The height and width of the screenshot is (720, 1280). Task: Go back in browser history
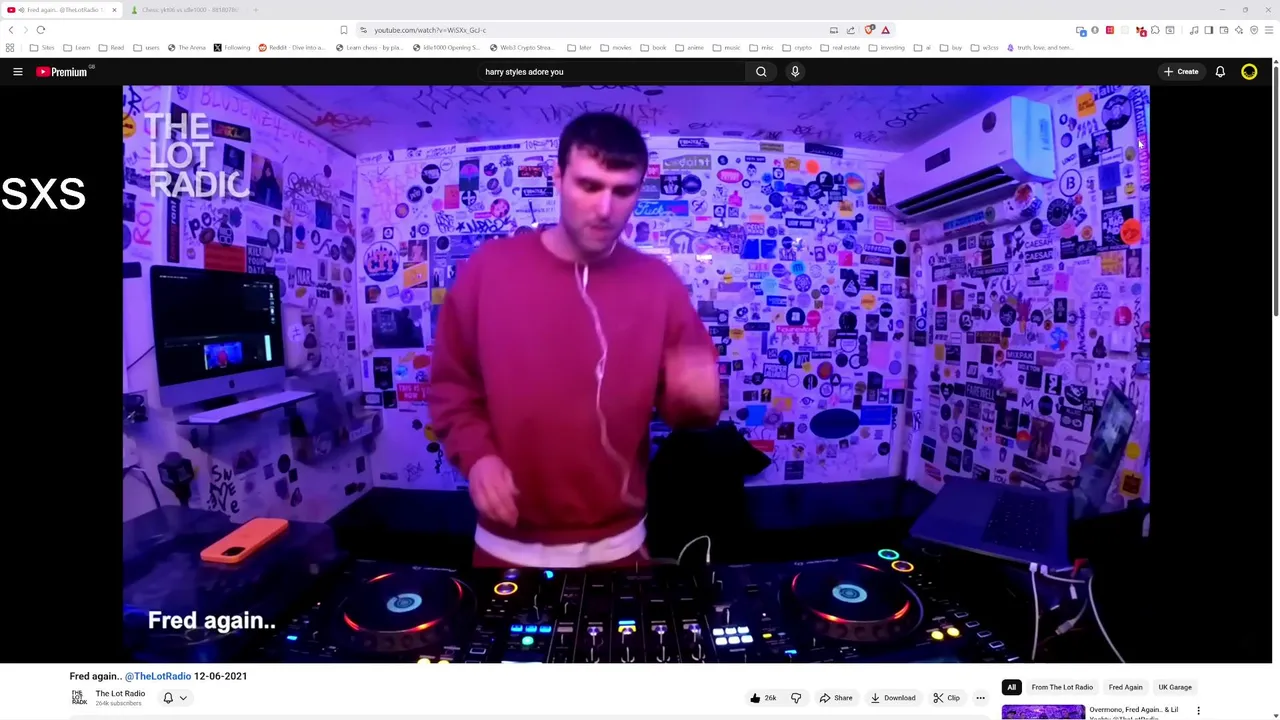[11, 30]
